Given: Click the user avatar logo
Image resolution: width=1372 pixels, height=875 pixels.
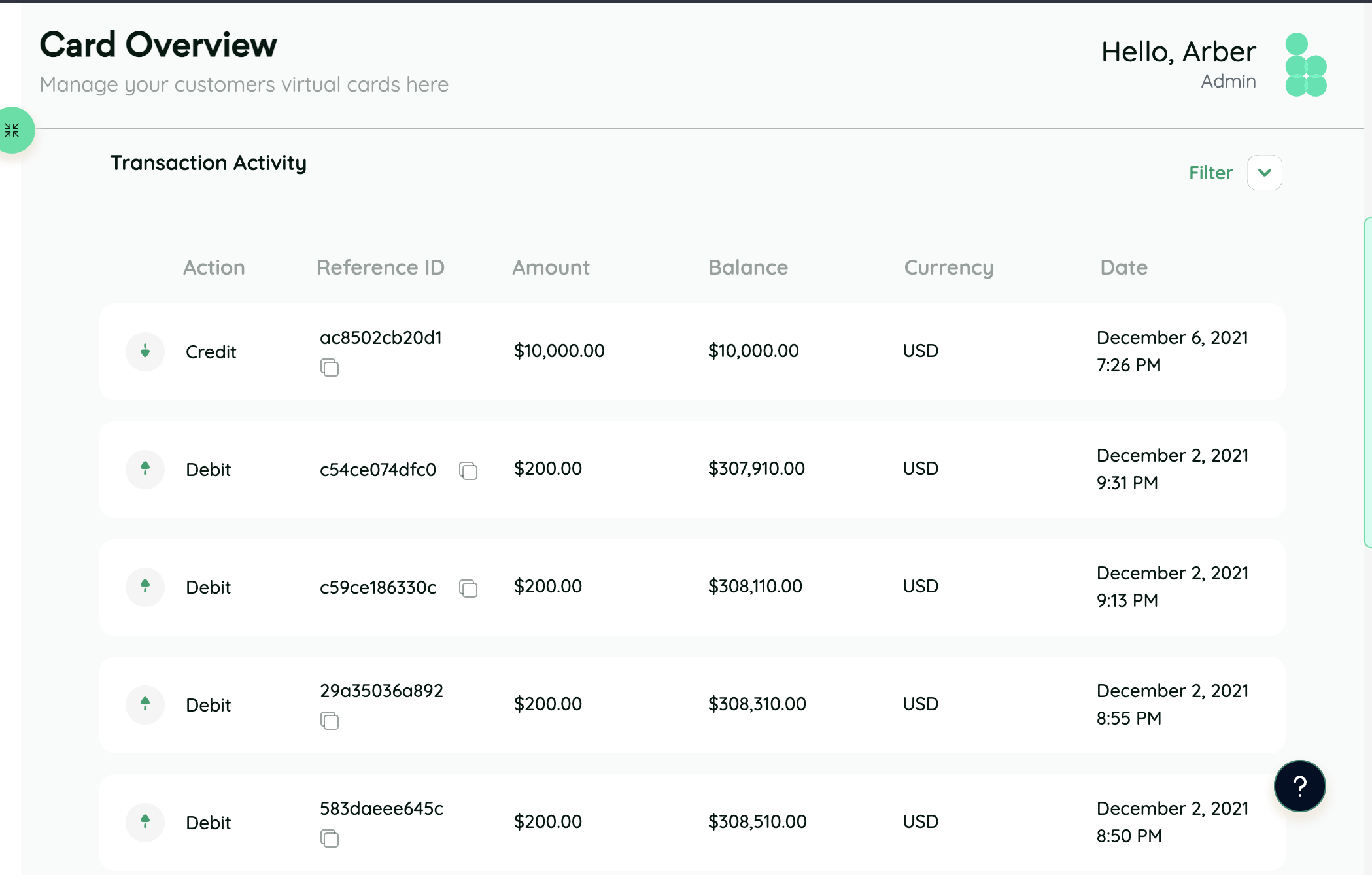Looking at the screenshot, I should coord(1305,65).
